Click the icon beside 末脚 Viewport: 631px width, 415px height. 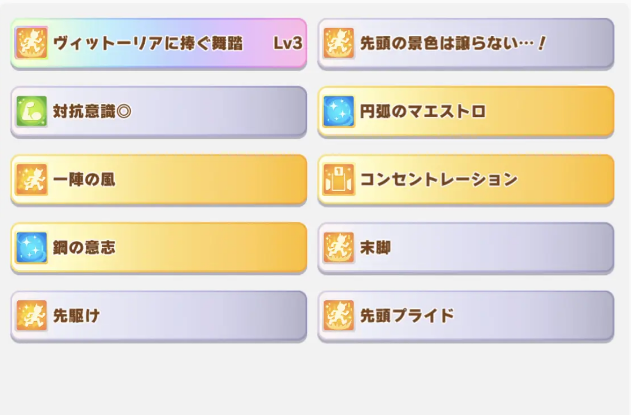[339, 247]
